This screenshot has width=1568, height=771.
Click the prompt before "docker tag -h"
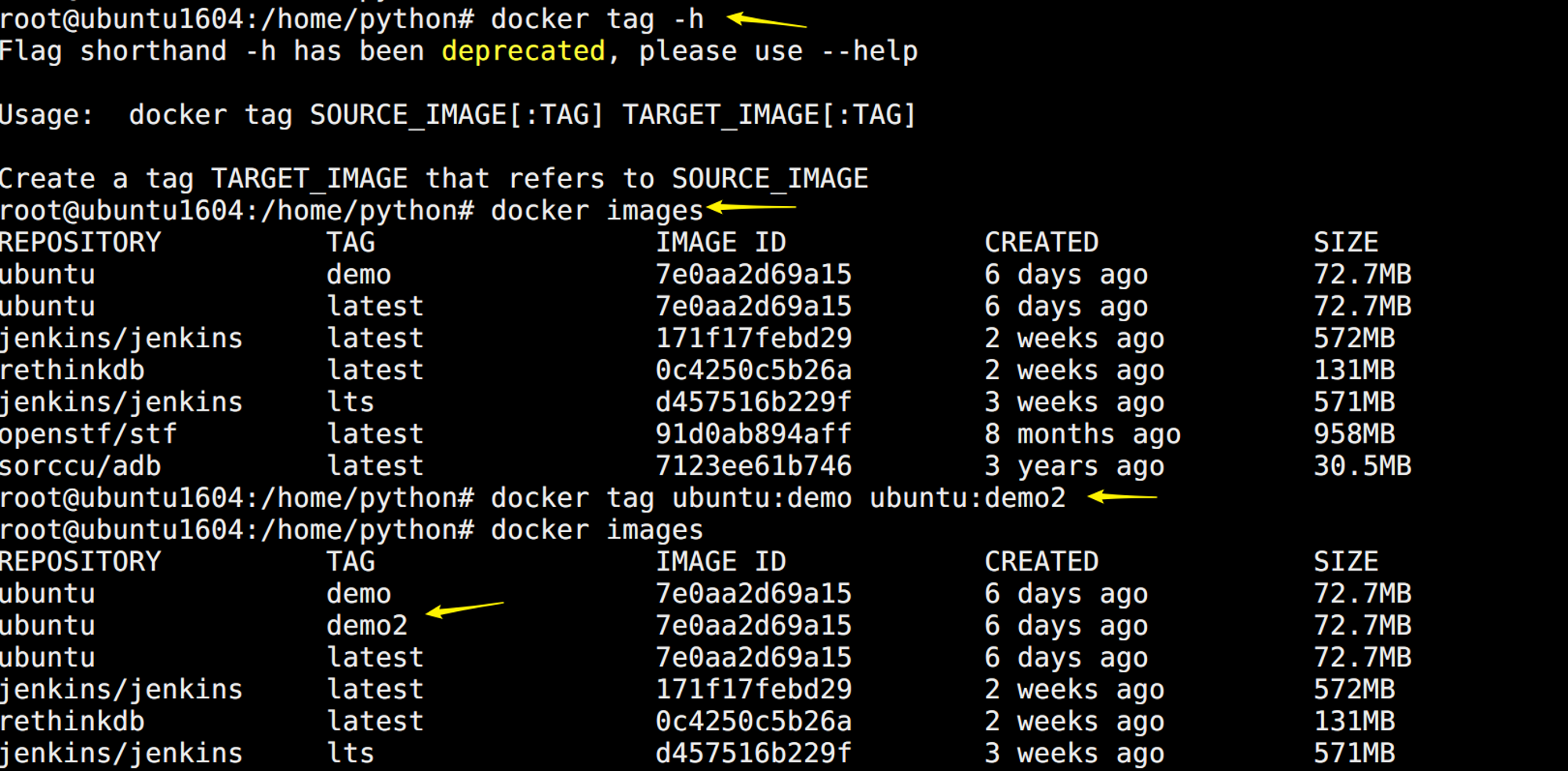(237, 20)
